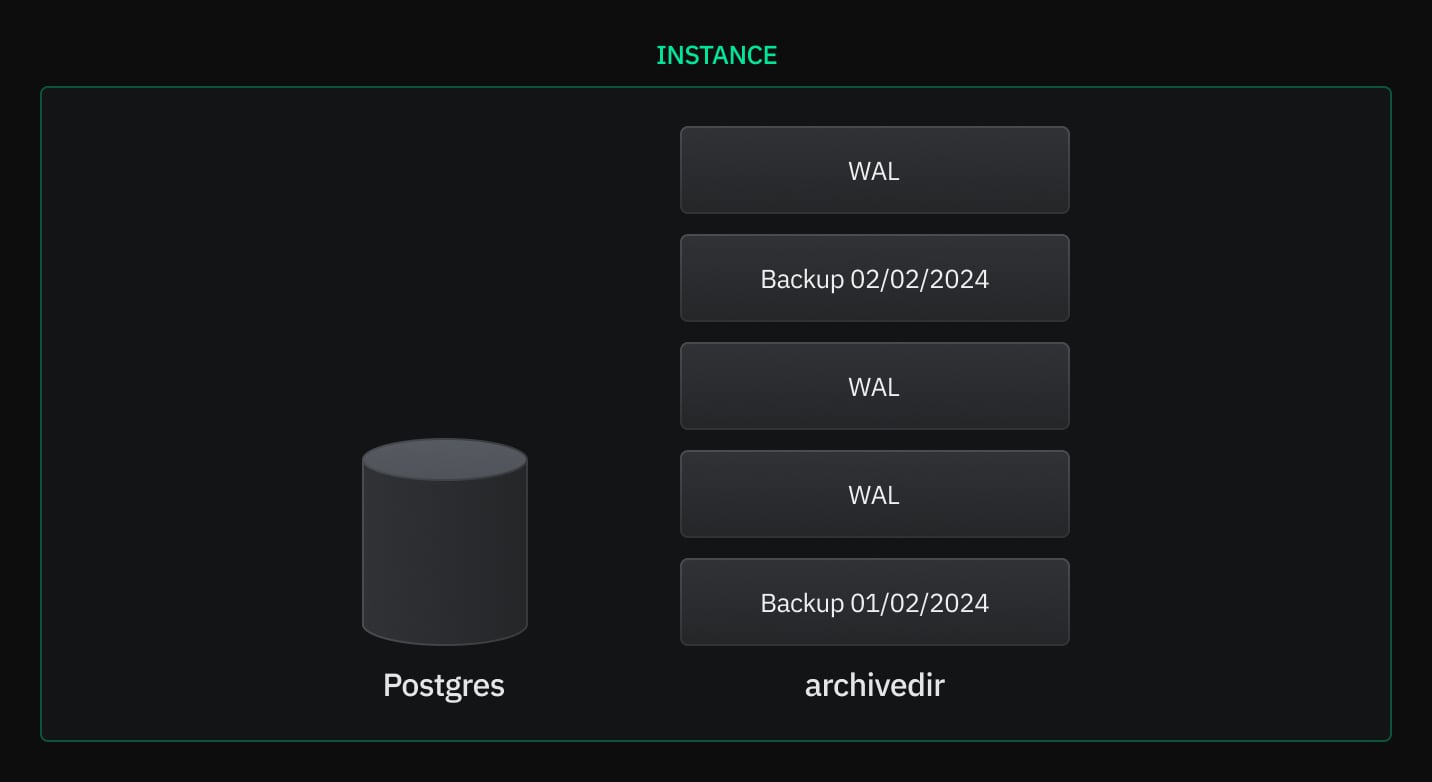
Task: Click the word Backup in the 02/02/2024 block
Action: 802,279
